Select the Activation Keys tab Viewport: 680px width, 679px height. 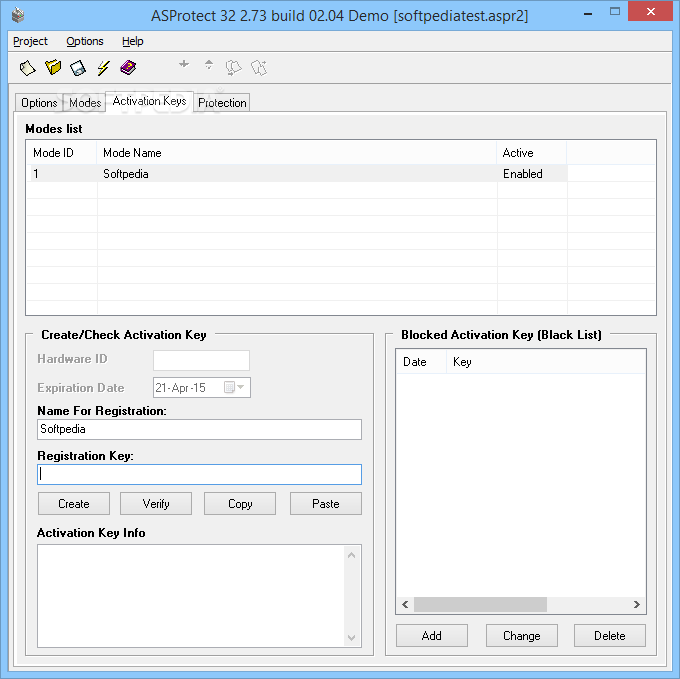pyautogui.click(x=149, y=101)
